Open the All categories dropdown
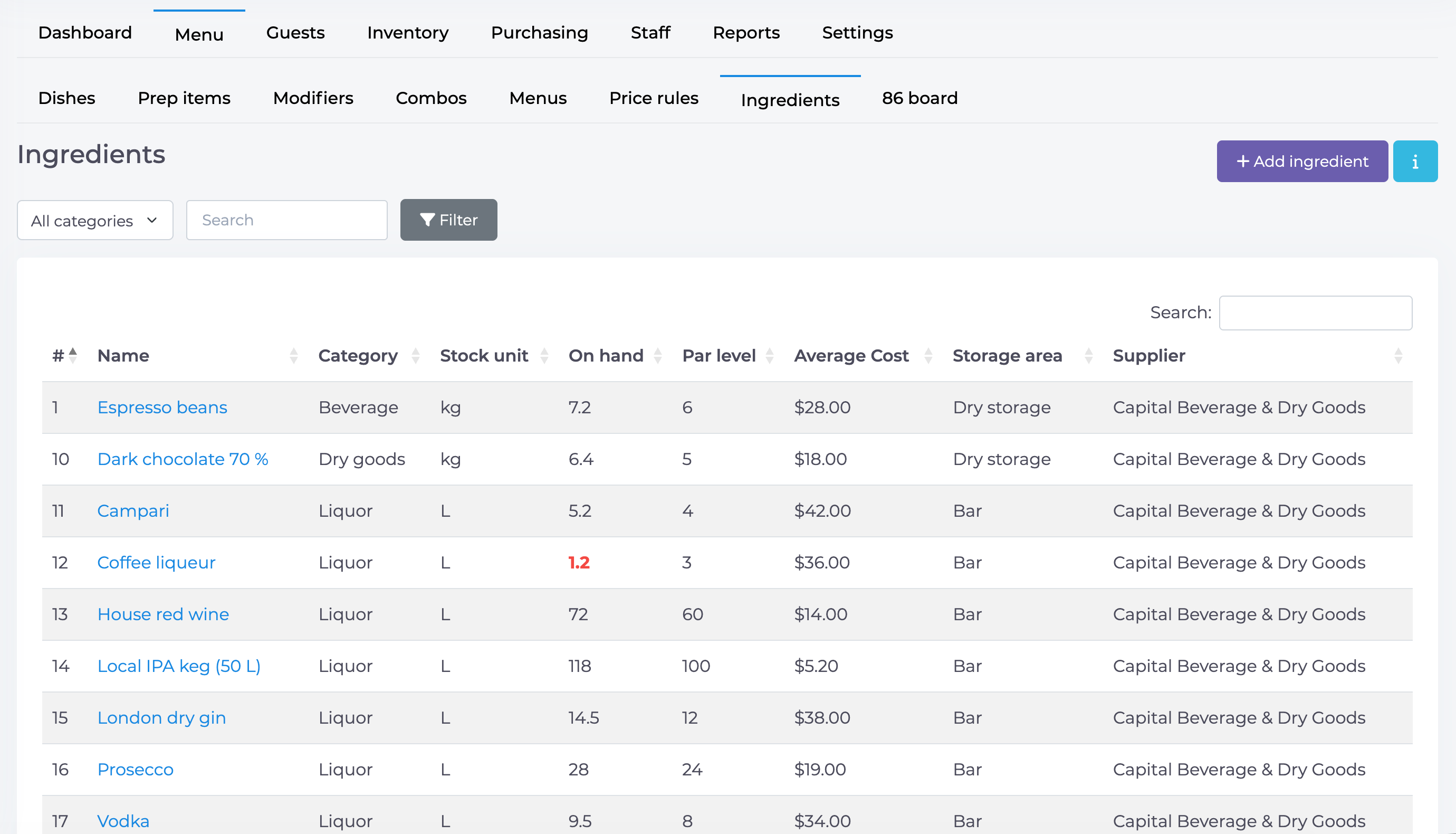The width and height of the screenshot is (1456, 834). (95, 221)
